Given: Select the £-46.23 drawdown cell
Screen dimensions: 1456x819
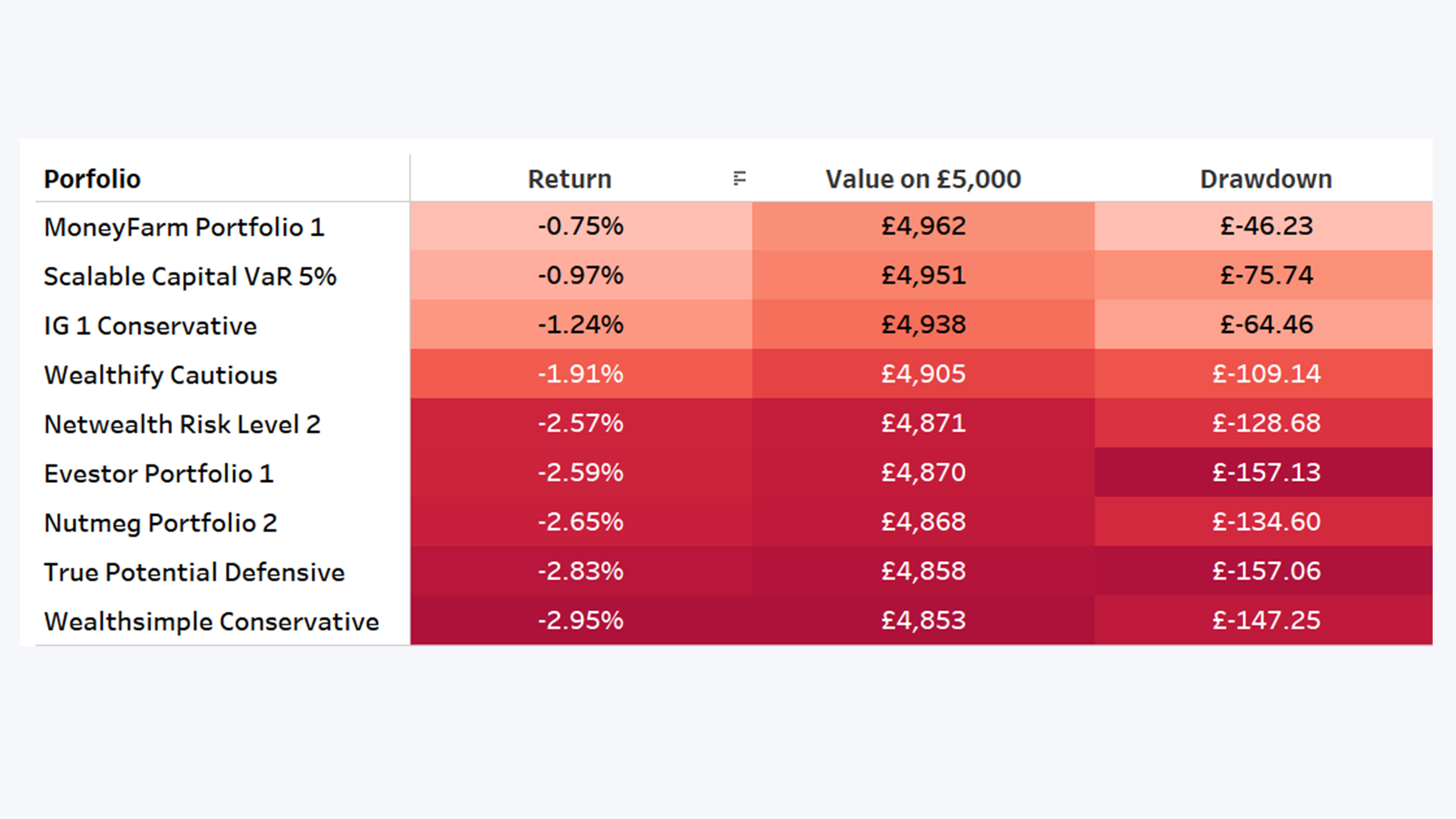Looking at the screenshot, I should (x=1264, y=226).
